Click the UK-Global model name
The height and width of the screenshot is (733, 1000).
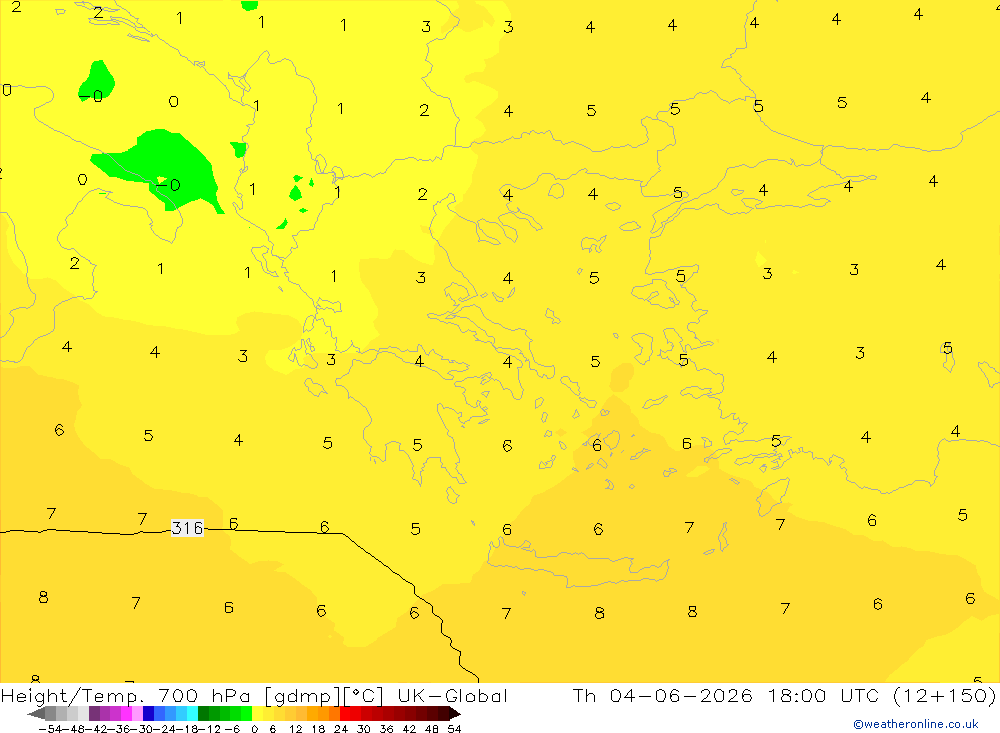pos(452,695)
